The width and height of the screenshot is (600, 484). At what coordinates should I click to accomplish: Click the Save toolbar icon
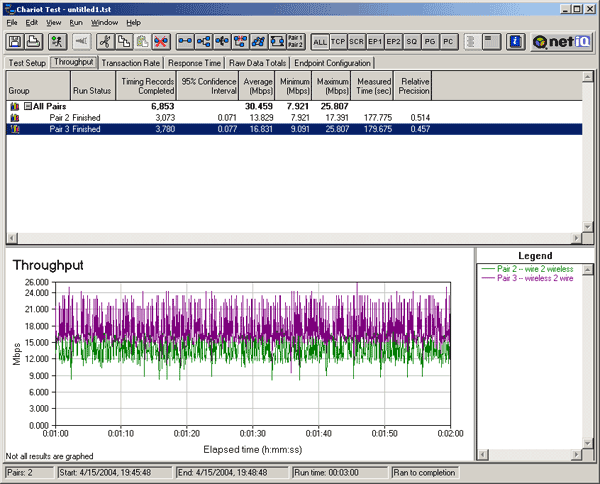[x=15, y=42]
